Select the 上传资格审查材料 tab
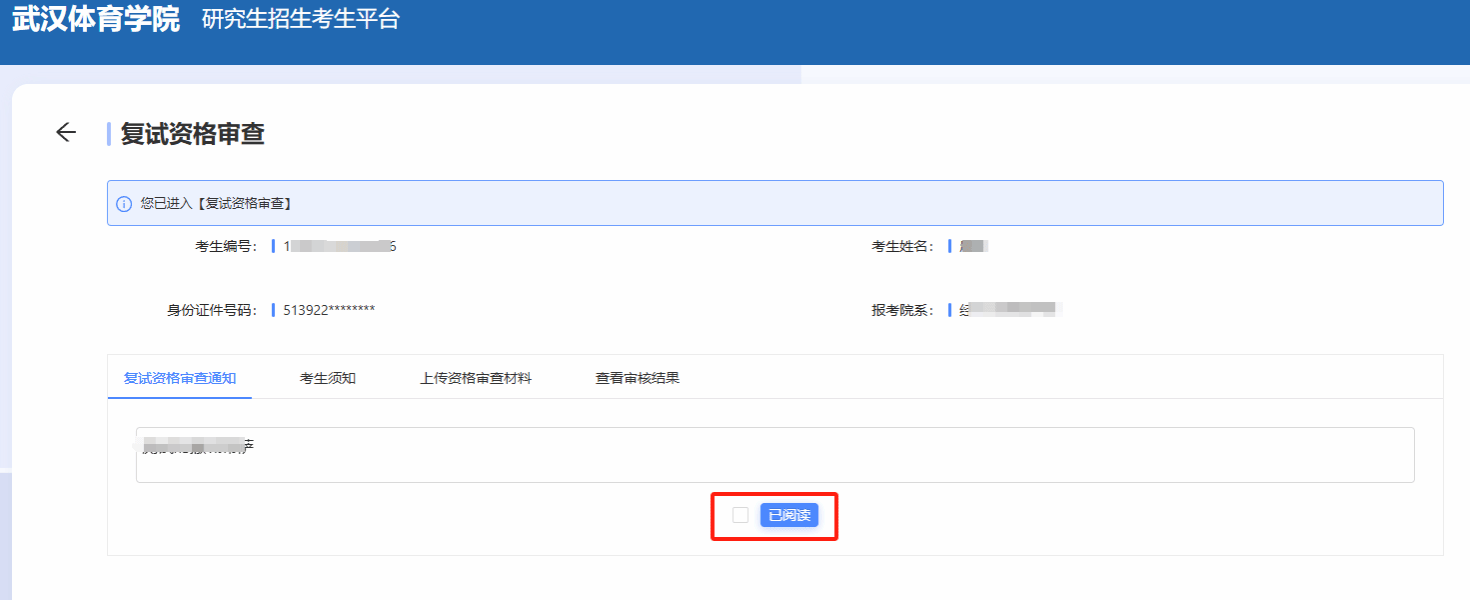Screen dimensions: 1470x600 tap(476, 378)
